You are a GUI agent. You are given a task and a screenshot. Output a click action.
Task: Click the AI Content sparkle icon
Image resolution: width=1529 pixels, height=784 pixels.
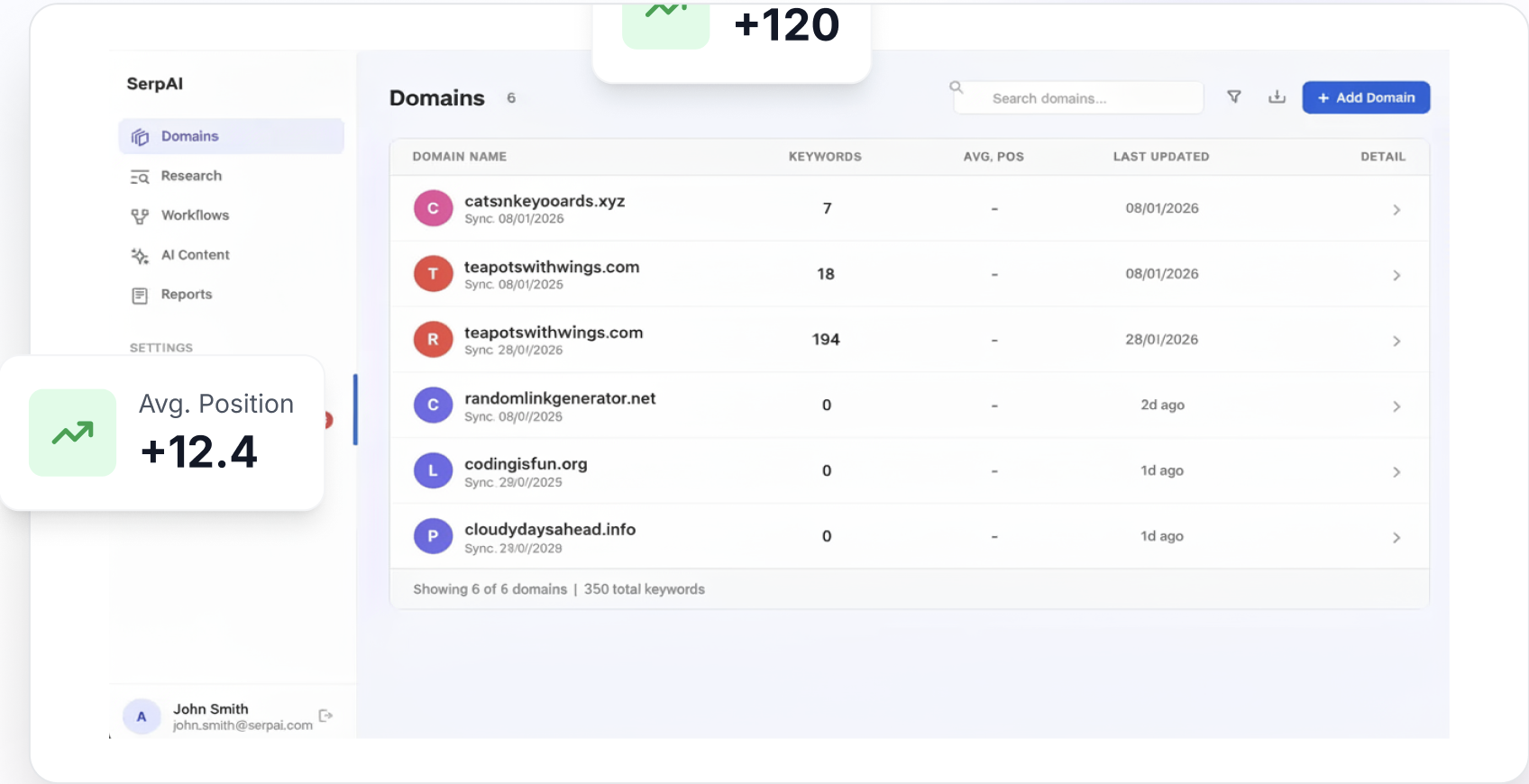(140, 256)
